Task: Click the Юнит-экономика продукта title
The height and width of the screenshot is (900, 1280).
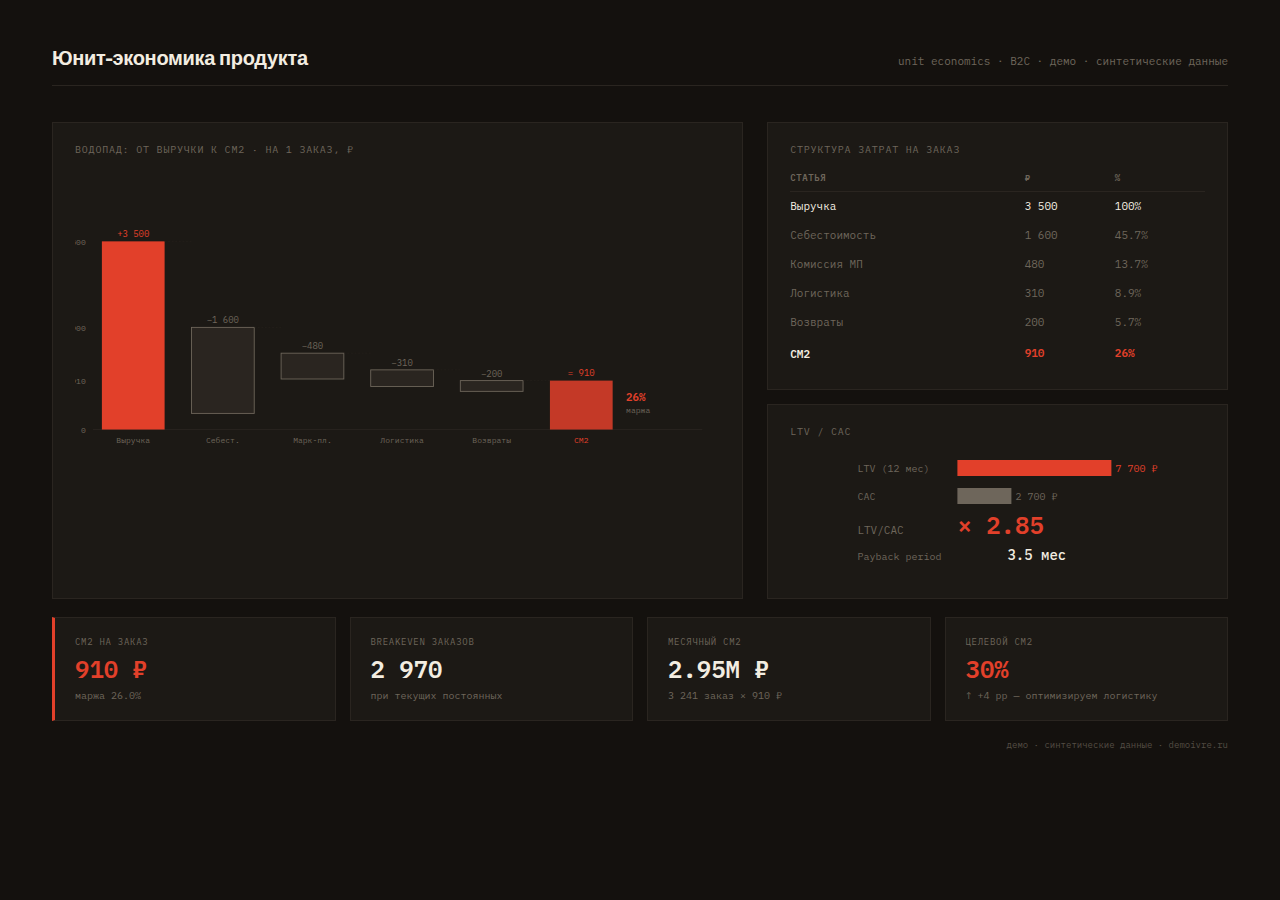Action: [180, 58]
